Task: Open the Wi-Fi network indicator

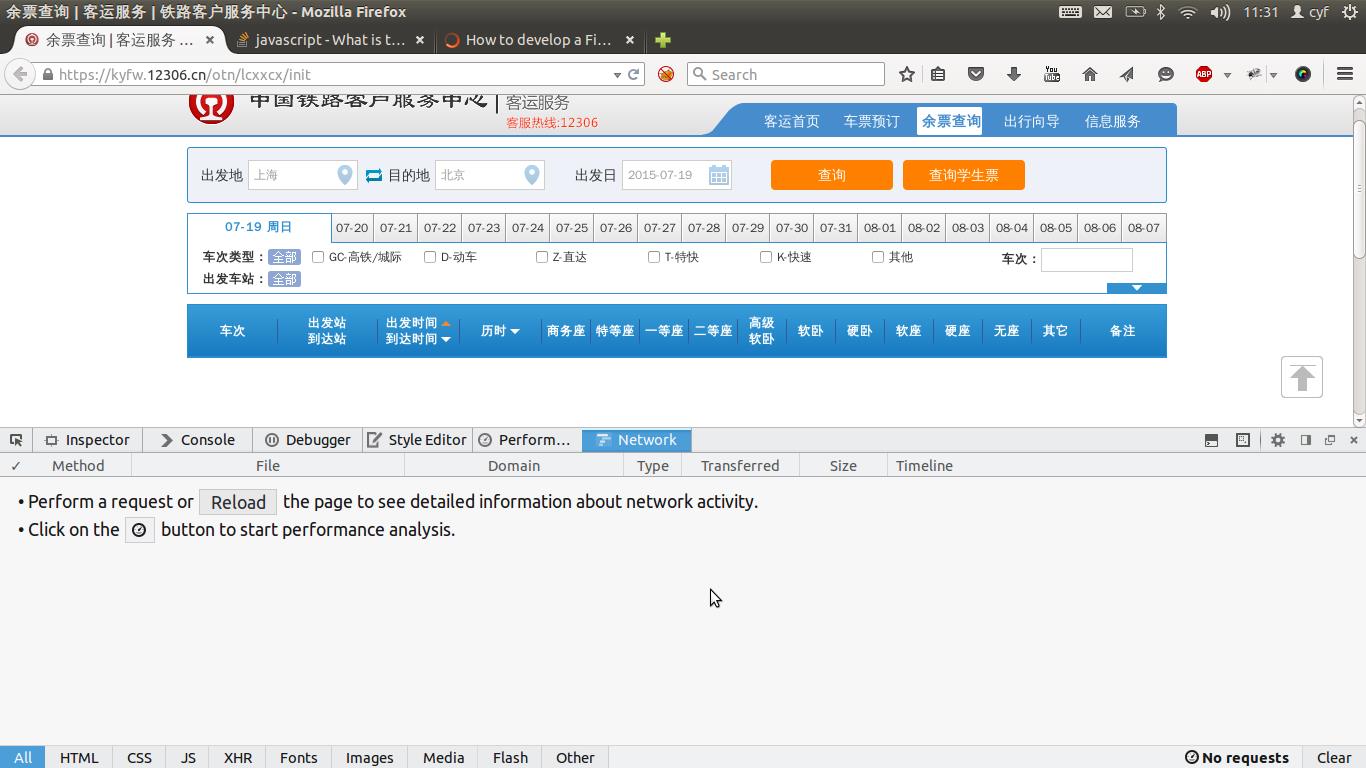Action: [1188, 12]
